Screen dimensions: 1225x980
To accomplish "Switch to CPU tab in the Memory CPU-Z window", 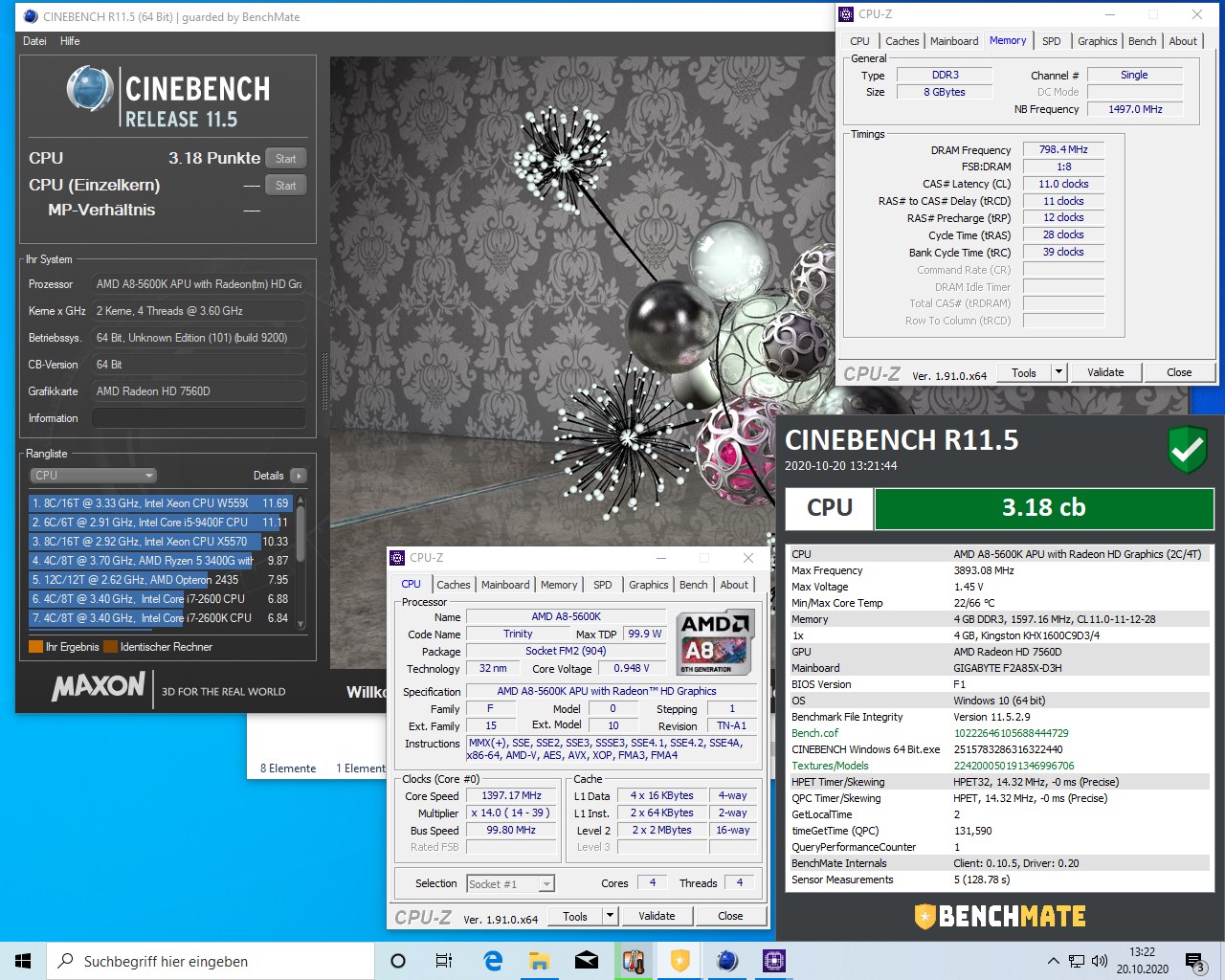I will tap(859, 41).
